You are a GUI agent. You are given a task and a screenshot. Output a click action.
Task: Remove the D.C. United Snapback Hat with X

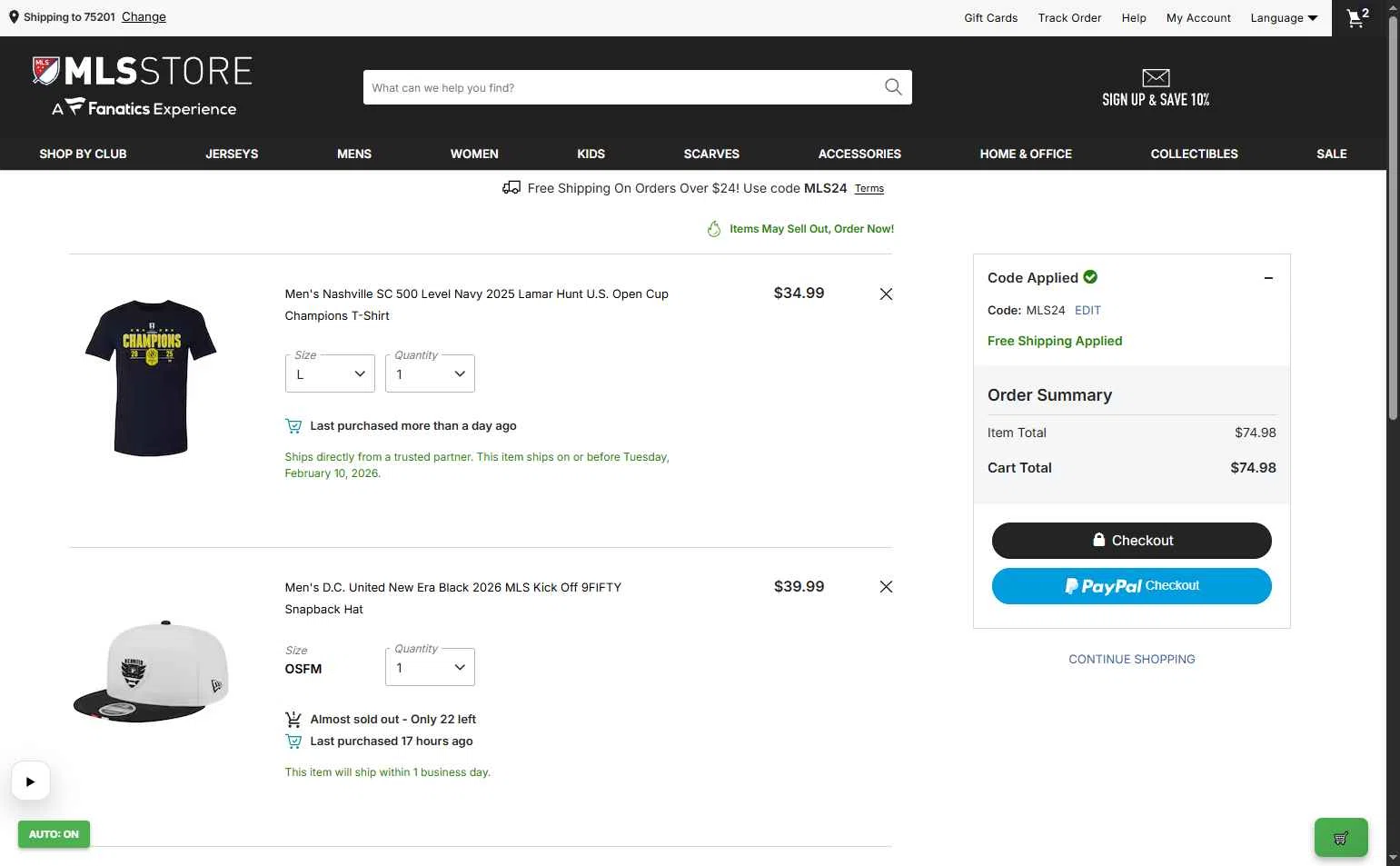tap(886, 587)
